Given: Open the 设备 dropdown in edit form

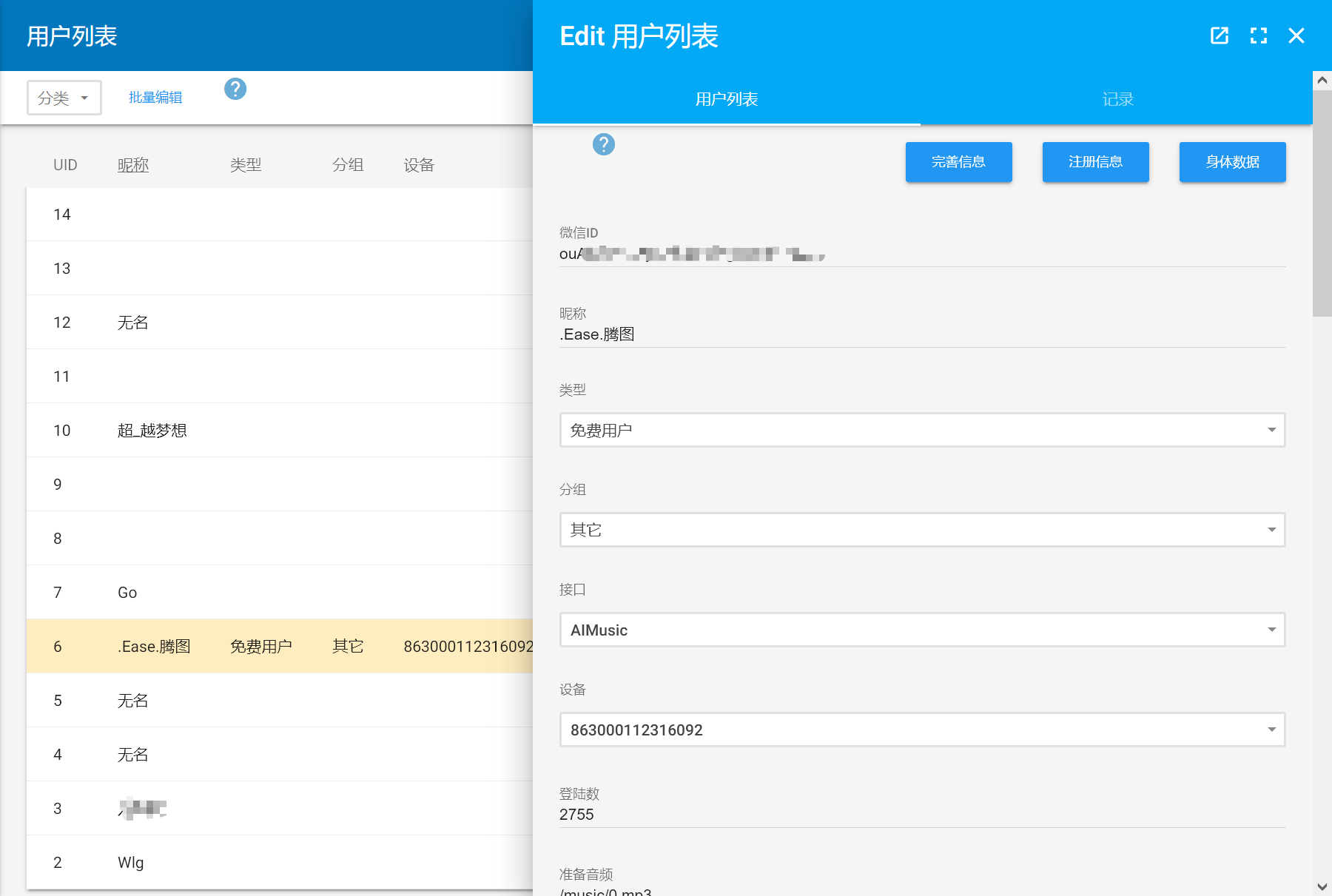Looking at the screenshot, I should tap(922, 730).
